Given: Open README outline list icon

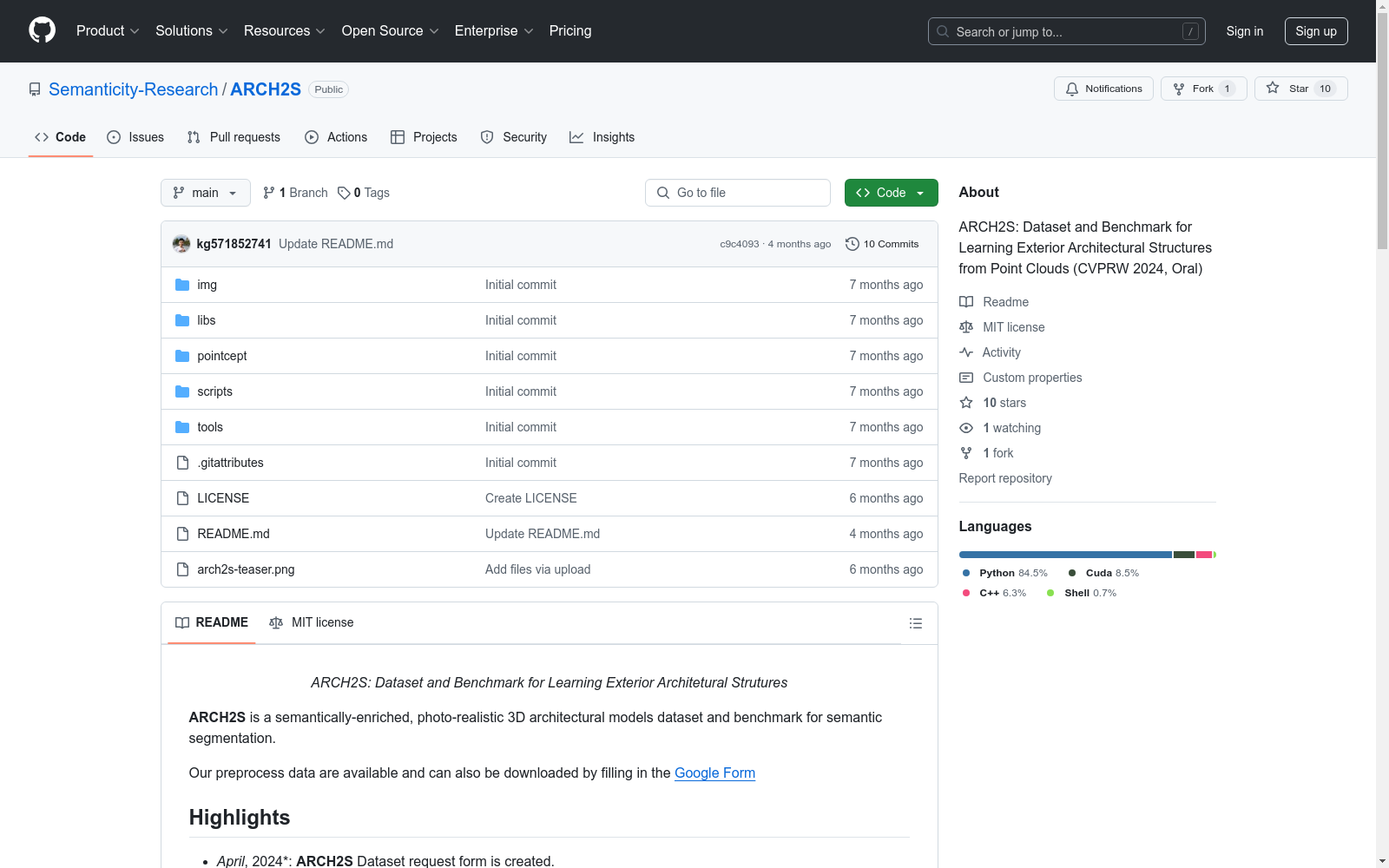Looking at the screenshot, I should click(916, 623).
